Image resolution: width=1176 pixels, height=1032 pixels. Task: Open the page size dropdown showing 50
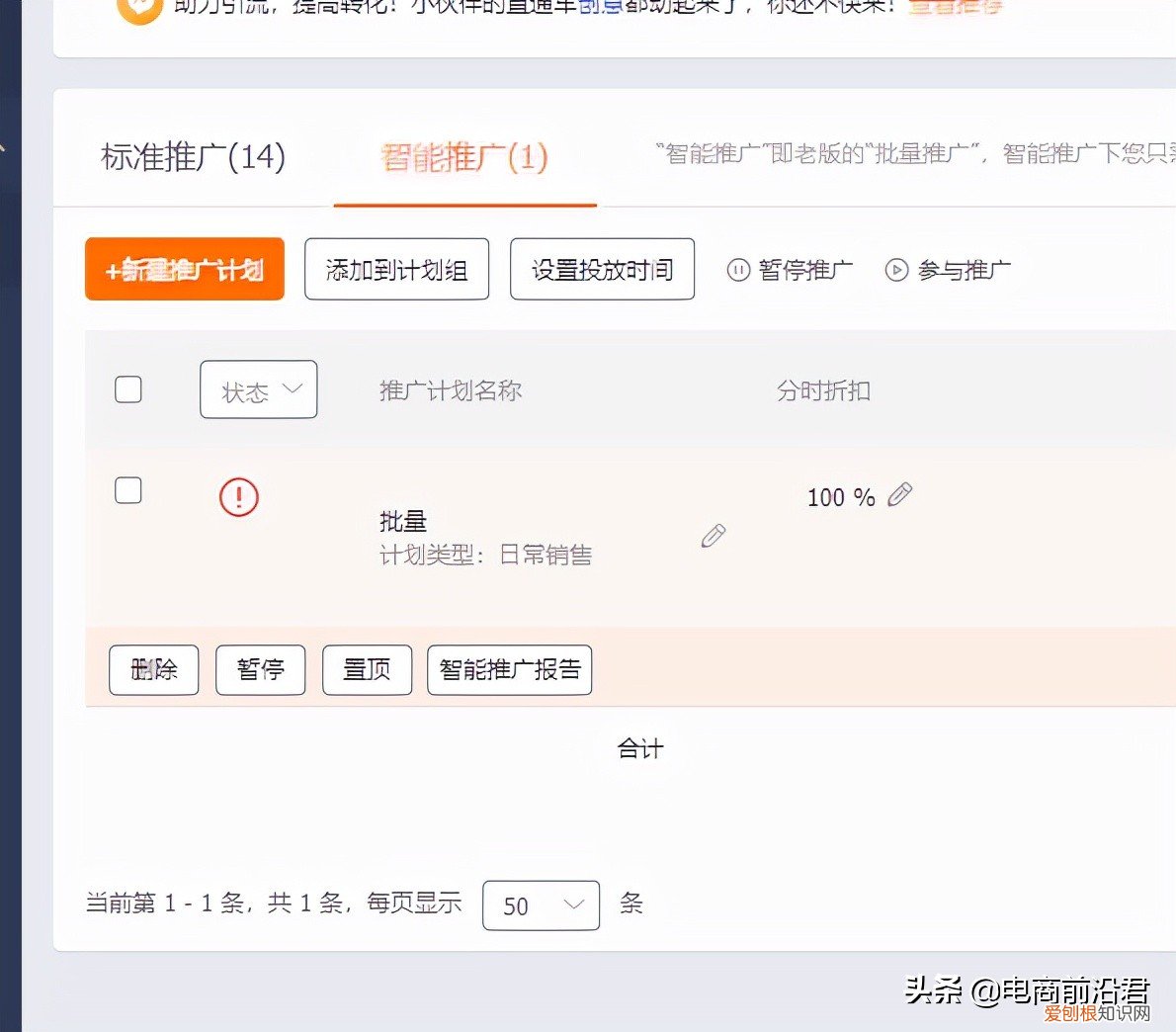(541, 905)
